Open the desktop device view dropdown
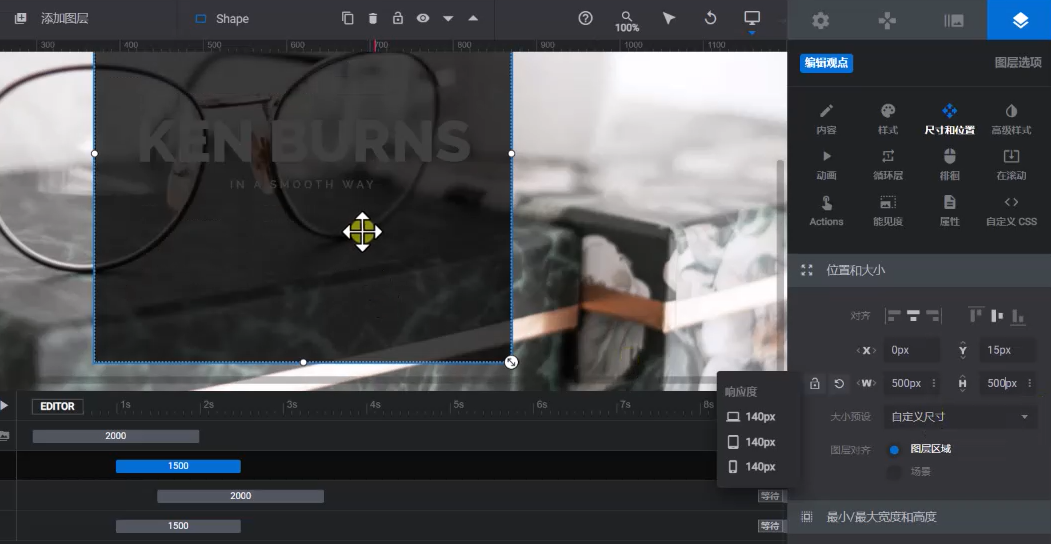This screenshot has height=544, width=1051. [x=752, y=20]
